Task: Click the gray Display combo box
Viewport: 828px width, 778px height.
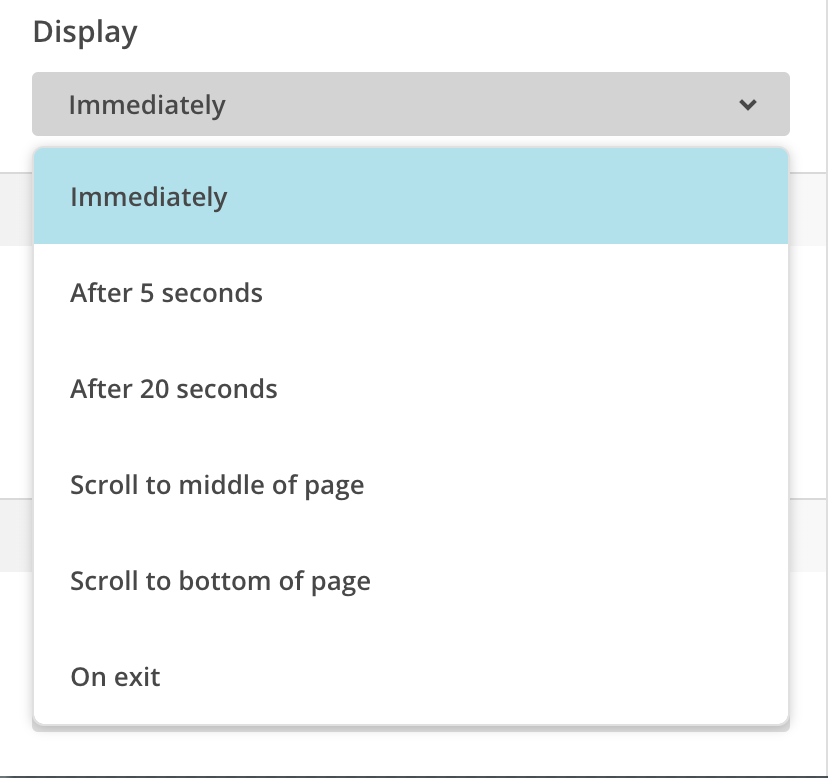Action: (x=410, y=104)
